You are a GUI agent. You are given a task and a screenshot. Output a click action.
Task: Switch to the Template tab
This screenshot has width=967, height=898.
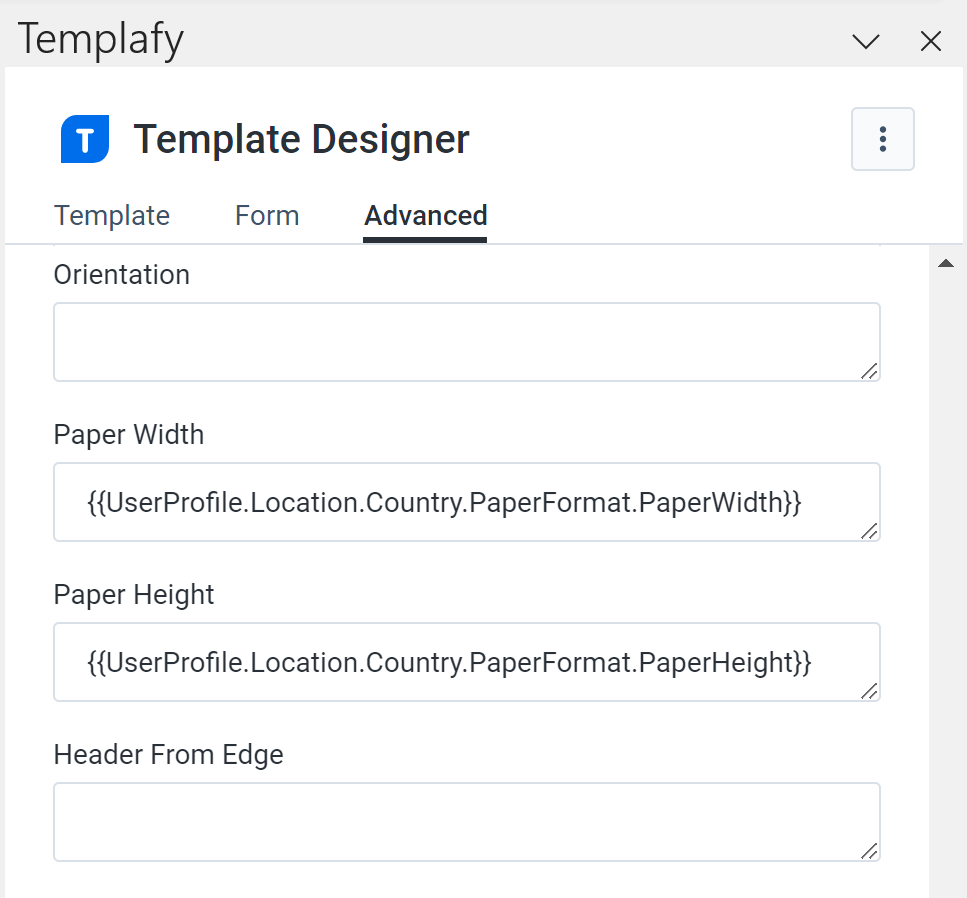click(x=111, y=215)
